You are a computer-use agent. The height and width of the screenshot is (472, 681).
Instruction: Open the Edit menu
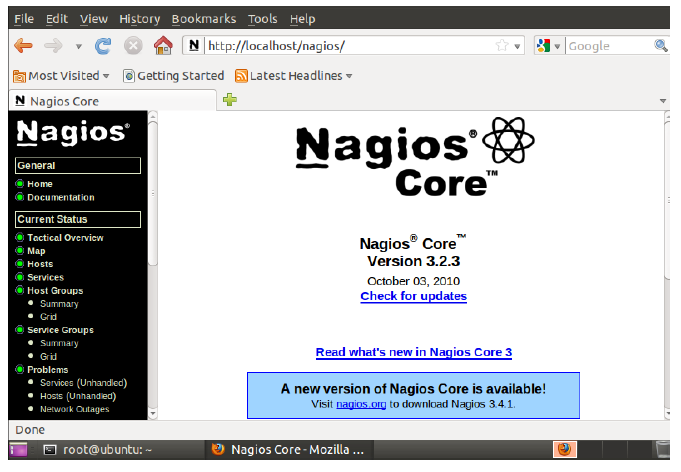(x=57, y=19)
